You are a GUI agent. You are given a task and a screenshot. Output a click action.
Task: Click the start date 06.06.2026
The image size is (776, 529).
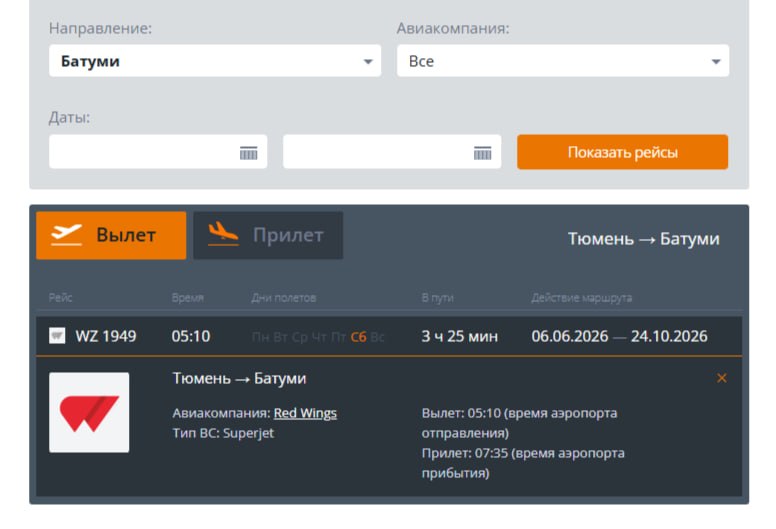point(570,337)
